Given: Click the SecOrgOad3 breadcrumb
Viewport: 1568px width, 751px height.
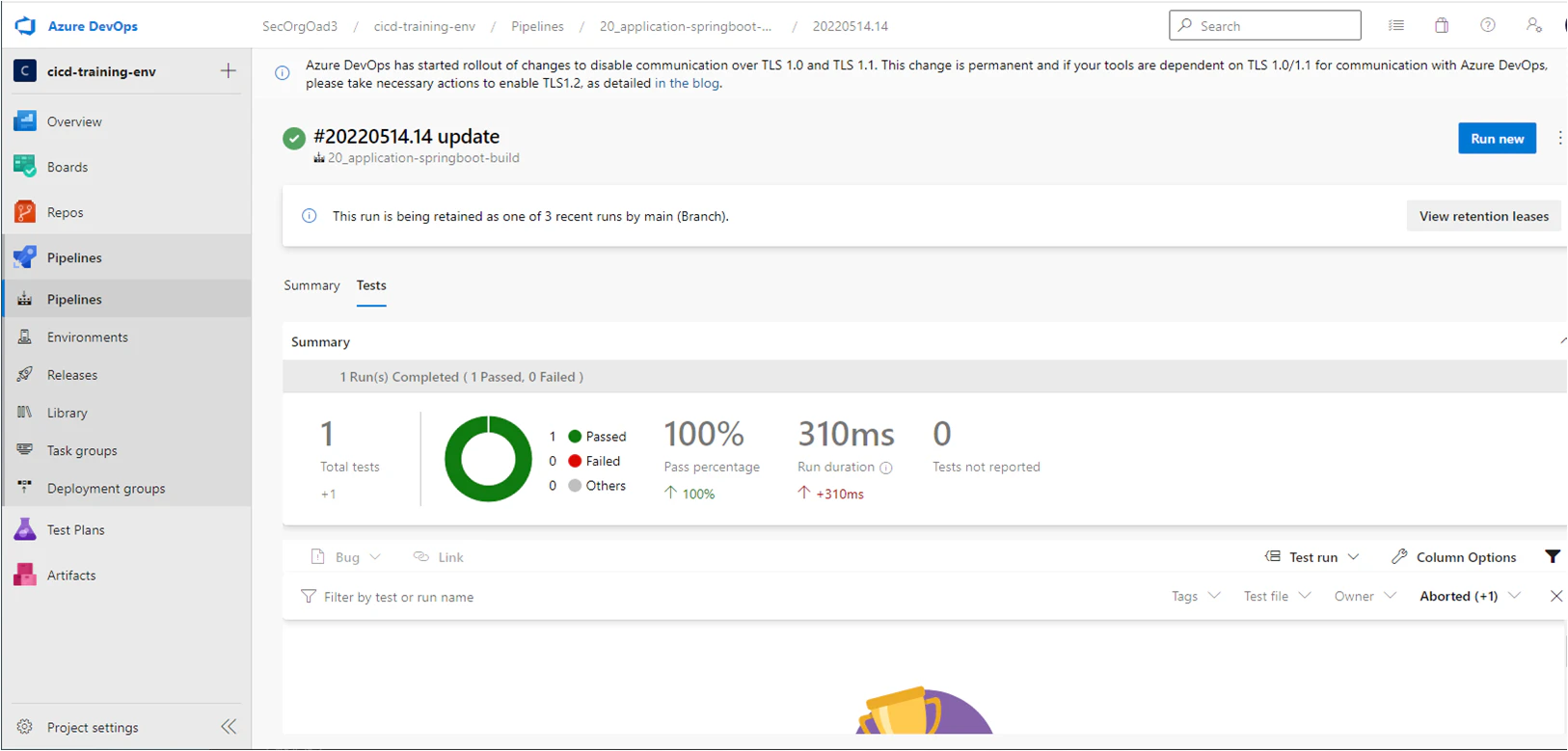Looking at the screenshot, I should point(300,26).
